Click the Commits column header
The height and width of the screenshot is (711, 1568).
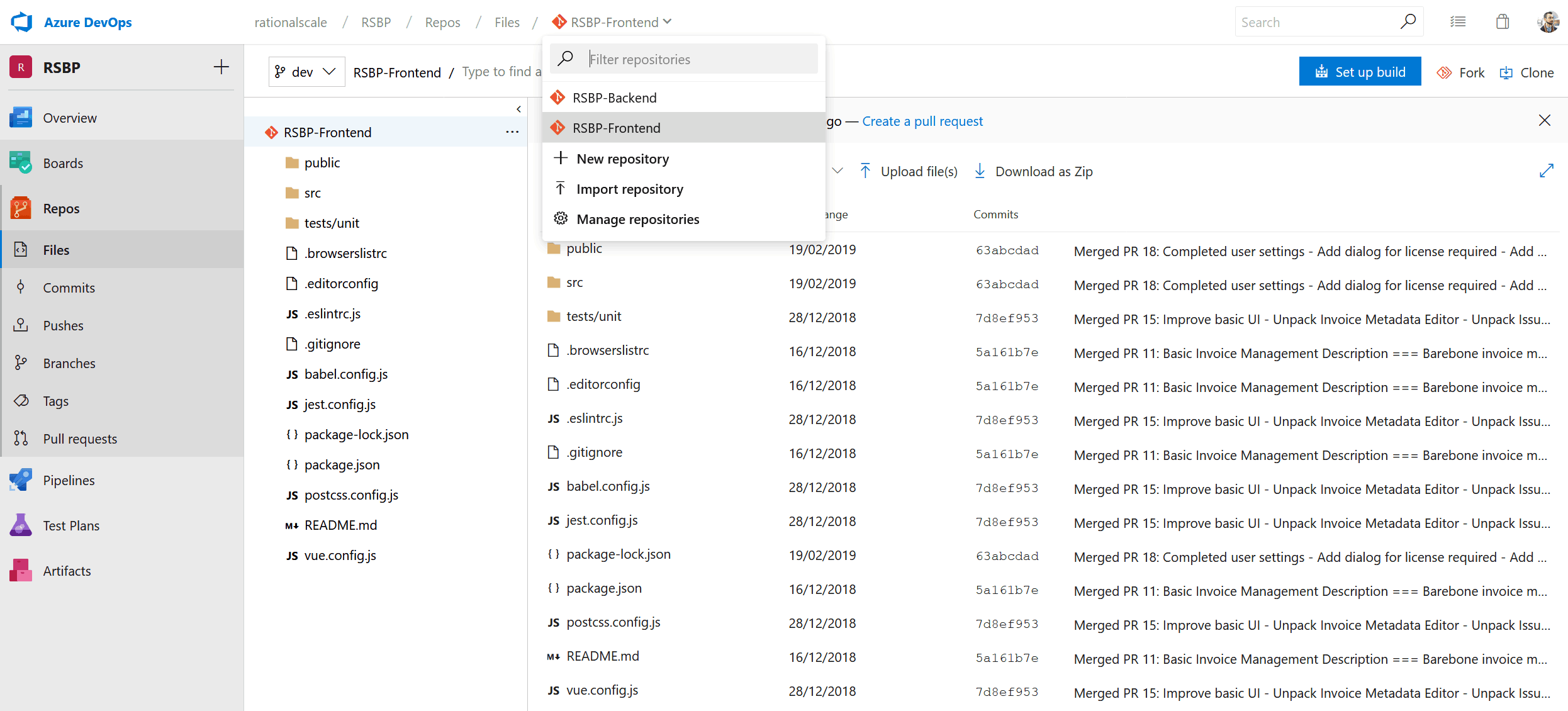pos(995,214)
